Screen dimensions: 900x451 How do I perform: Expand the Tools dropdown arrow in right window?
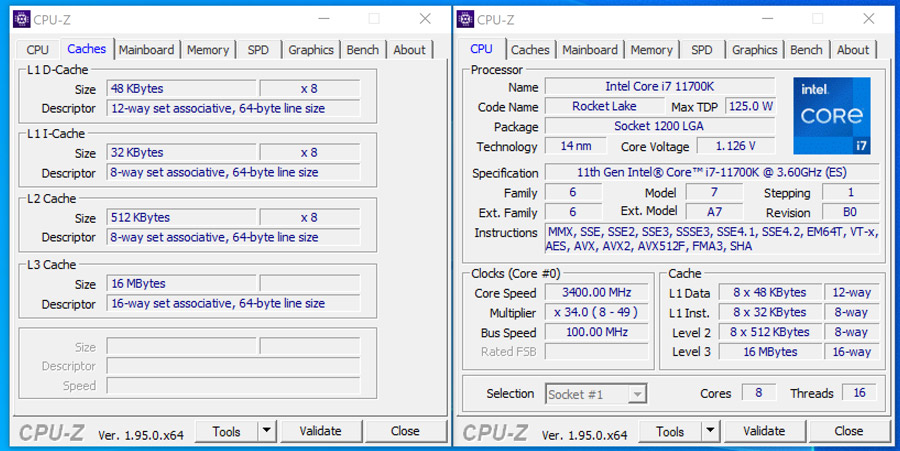711,431
